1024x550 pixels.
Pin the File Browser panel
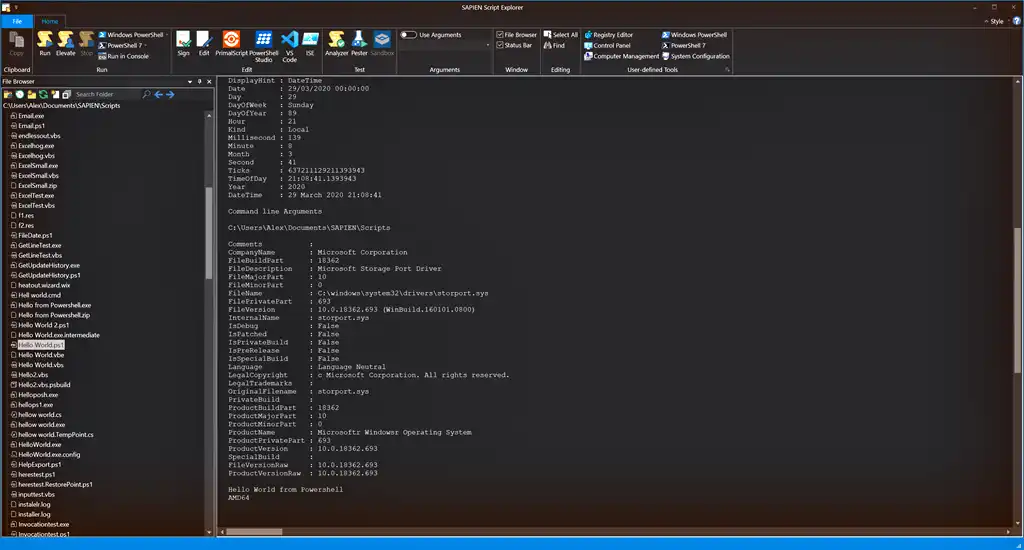click(200, 82)
